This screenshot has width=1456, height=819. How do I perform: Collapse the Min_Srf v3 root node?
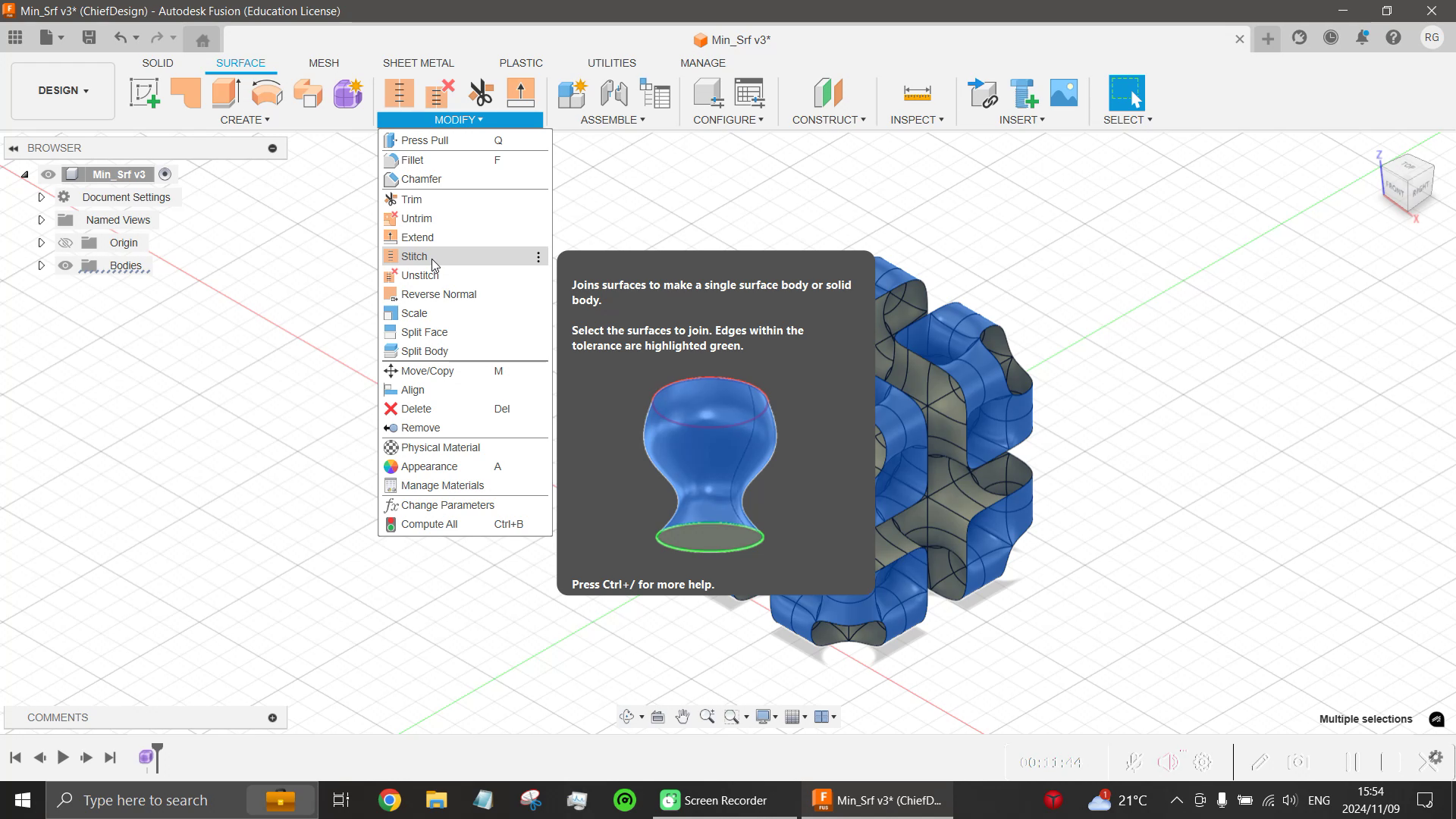pos(25,174)
